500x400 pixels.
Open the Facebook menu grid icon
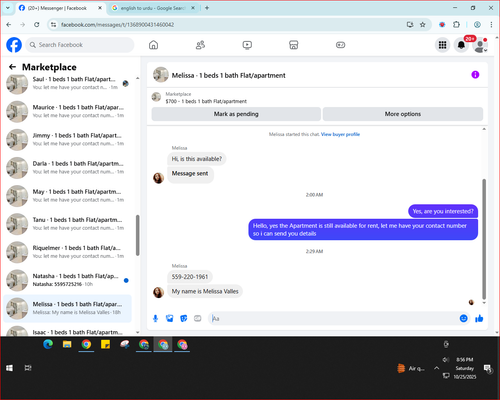[442, 45]
